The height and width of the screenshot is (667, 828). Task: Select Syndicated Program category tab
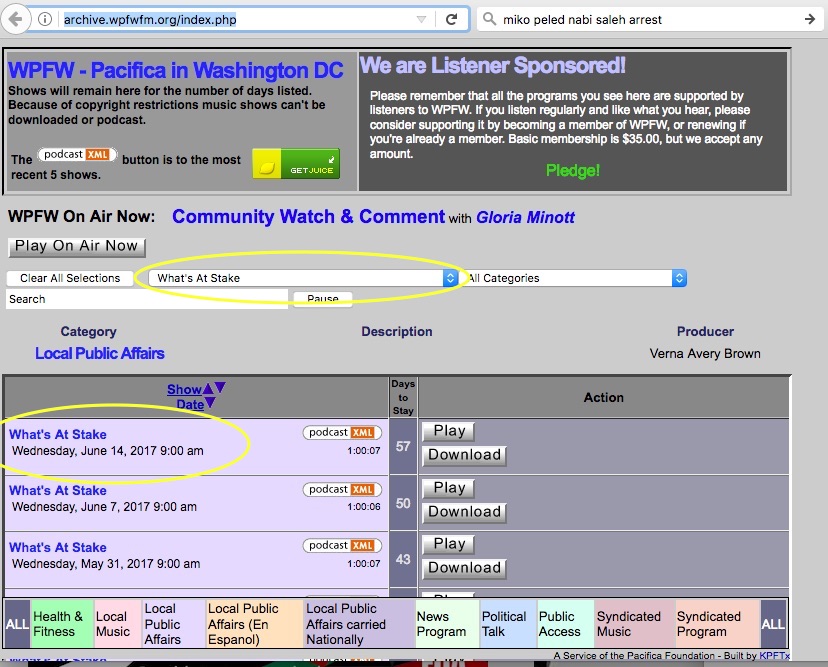click(x=717, y=624)
